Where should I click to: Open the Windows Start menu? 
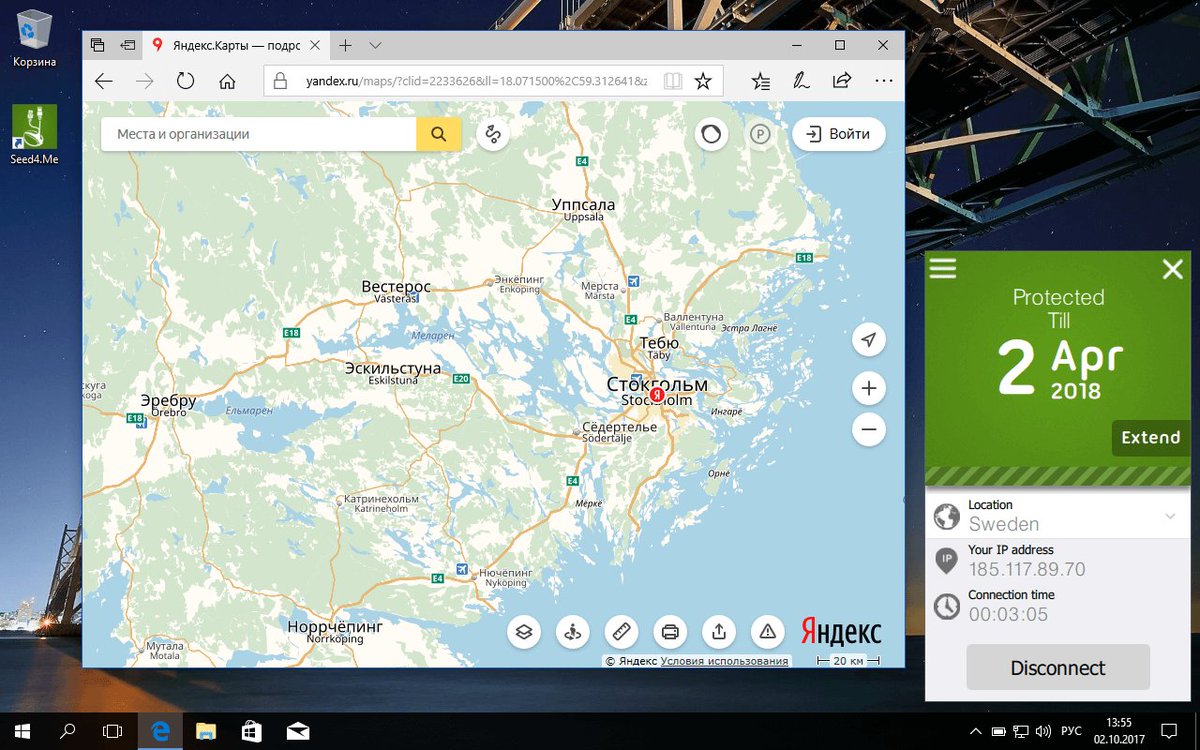click(x=22, y=731)
